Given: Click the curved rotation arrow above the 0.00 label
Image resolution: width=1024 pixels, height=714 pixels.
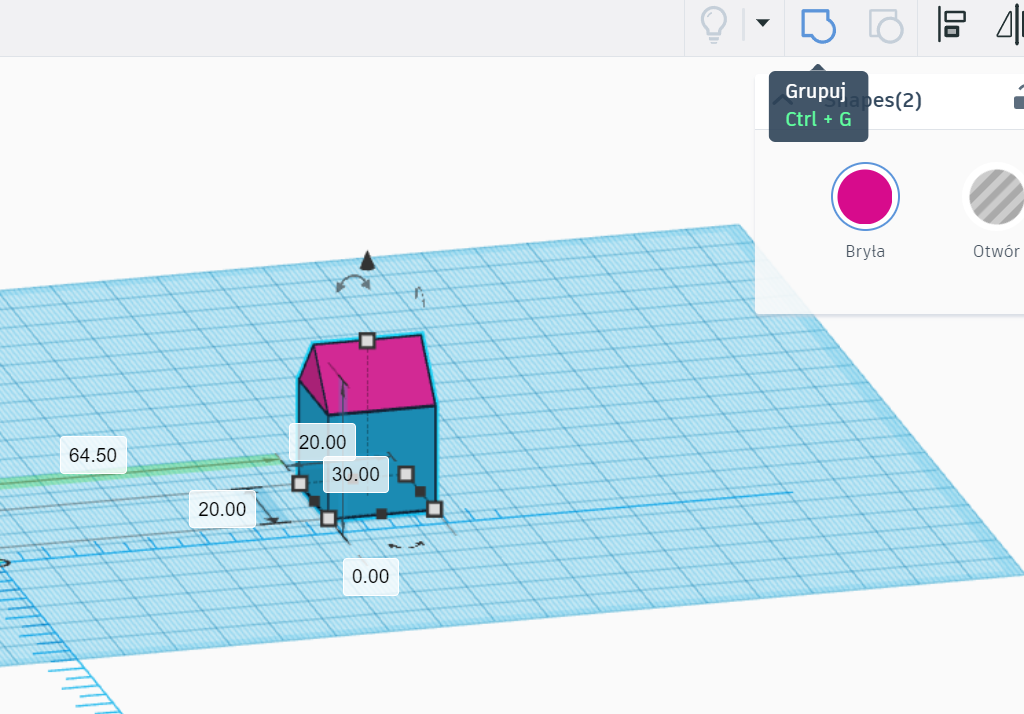Looking at the screenshot, I should [406, 545].
